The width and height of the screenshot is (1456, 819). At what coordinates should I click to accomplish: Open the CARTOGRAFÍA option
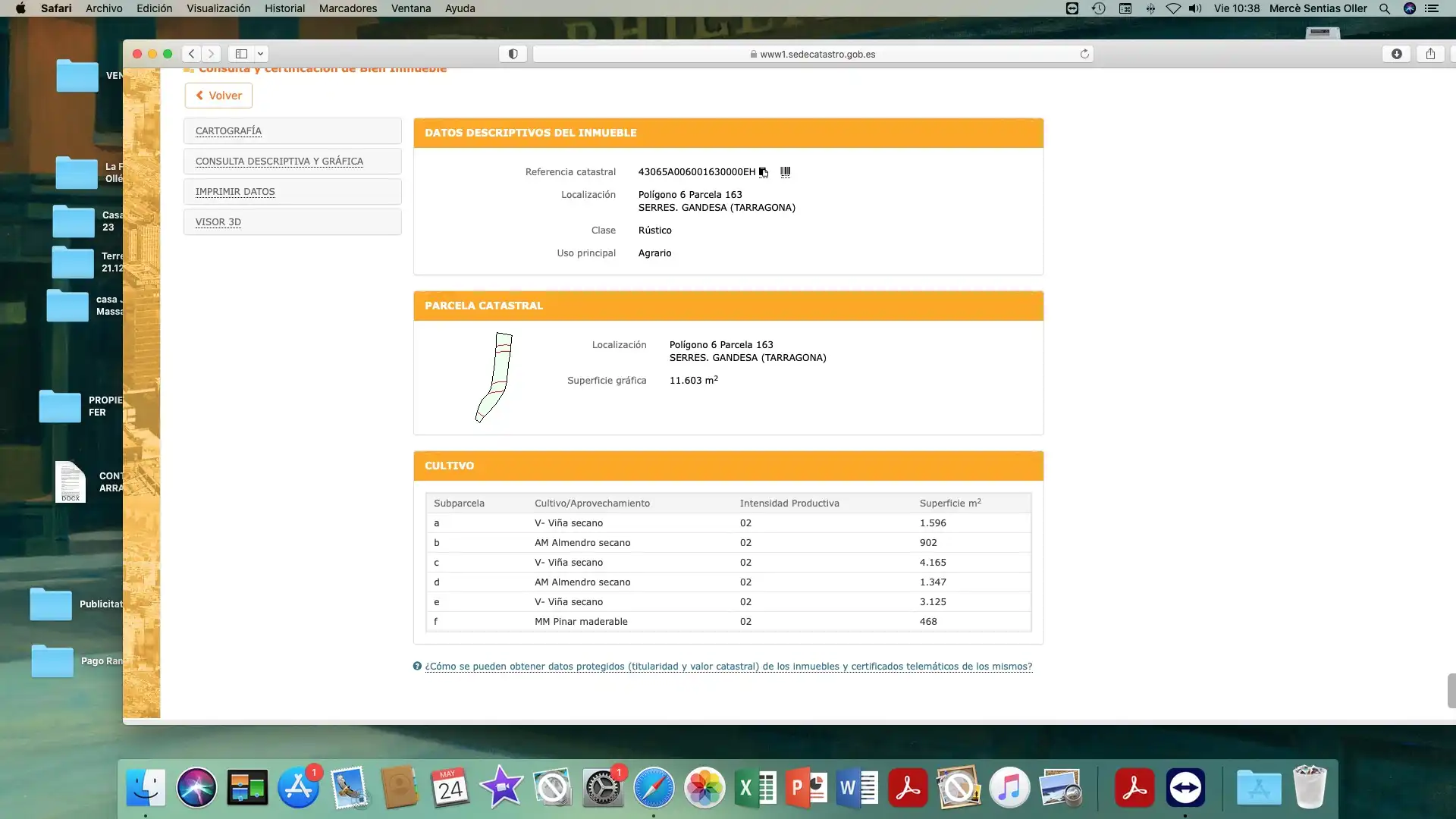coord(228,131)
